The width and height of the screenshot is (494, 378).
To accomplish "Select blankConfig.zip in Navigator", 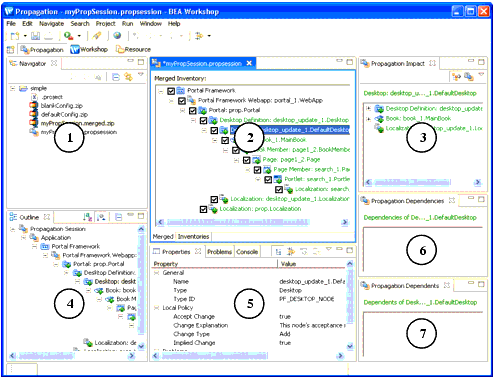I will click(62, 106).
